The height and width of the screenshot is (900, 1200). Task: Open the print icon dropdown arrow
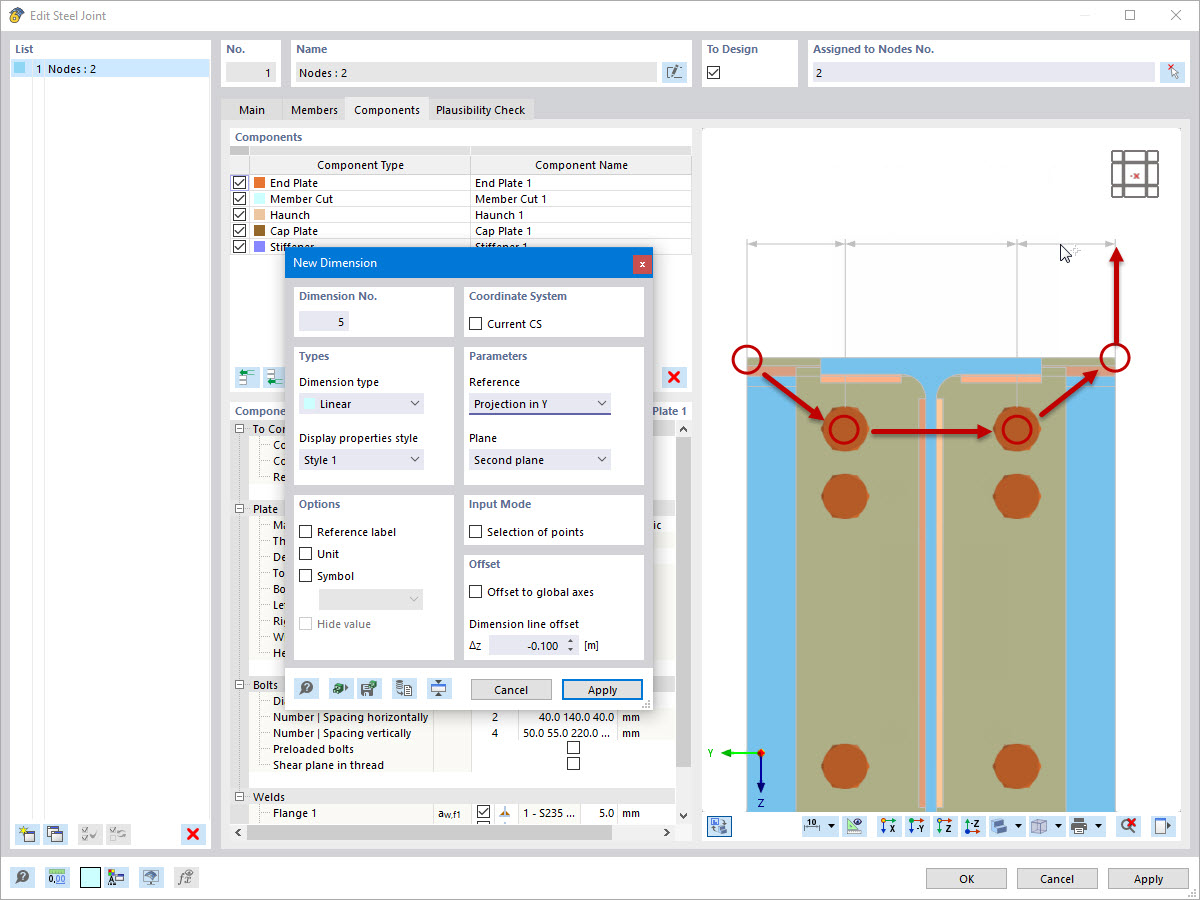1098,826
